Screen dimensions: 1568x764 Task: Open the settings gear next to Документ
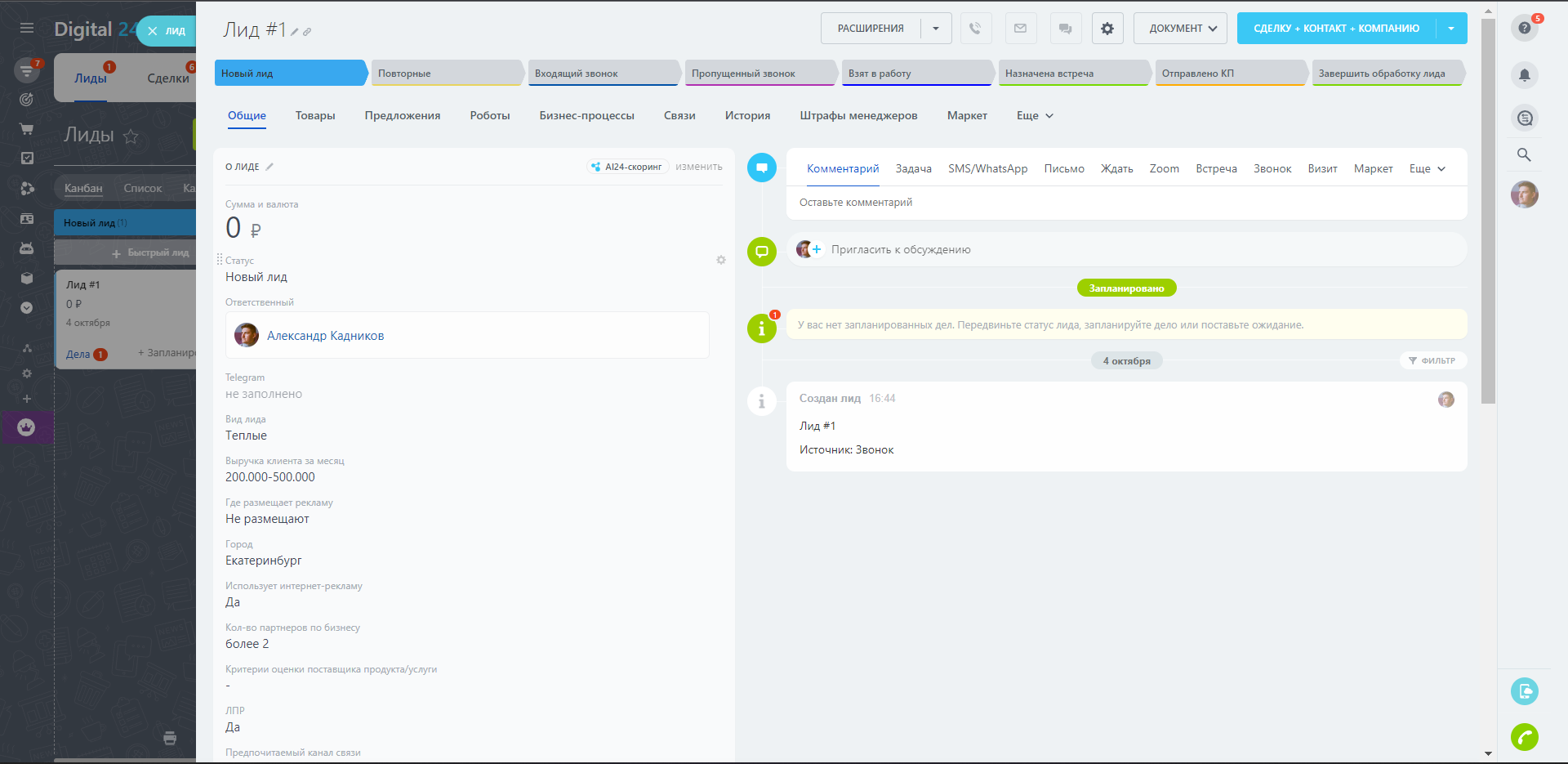click(x=1107, y=29)
